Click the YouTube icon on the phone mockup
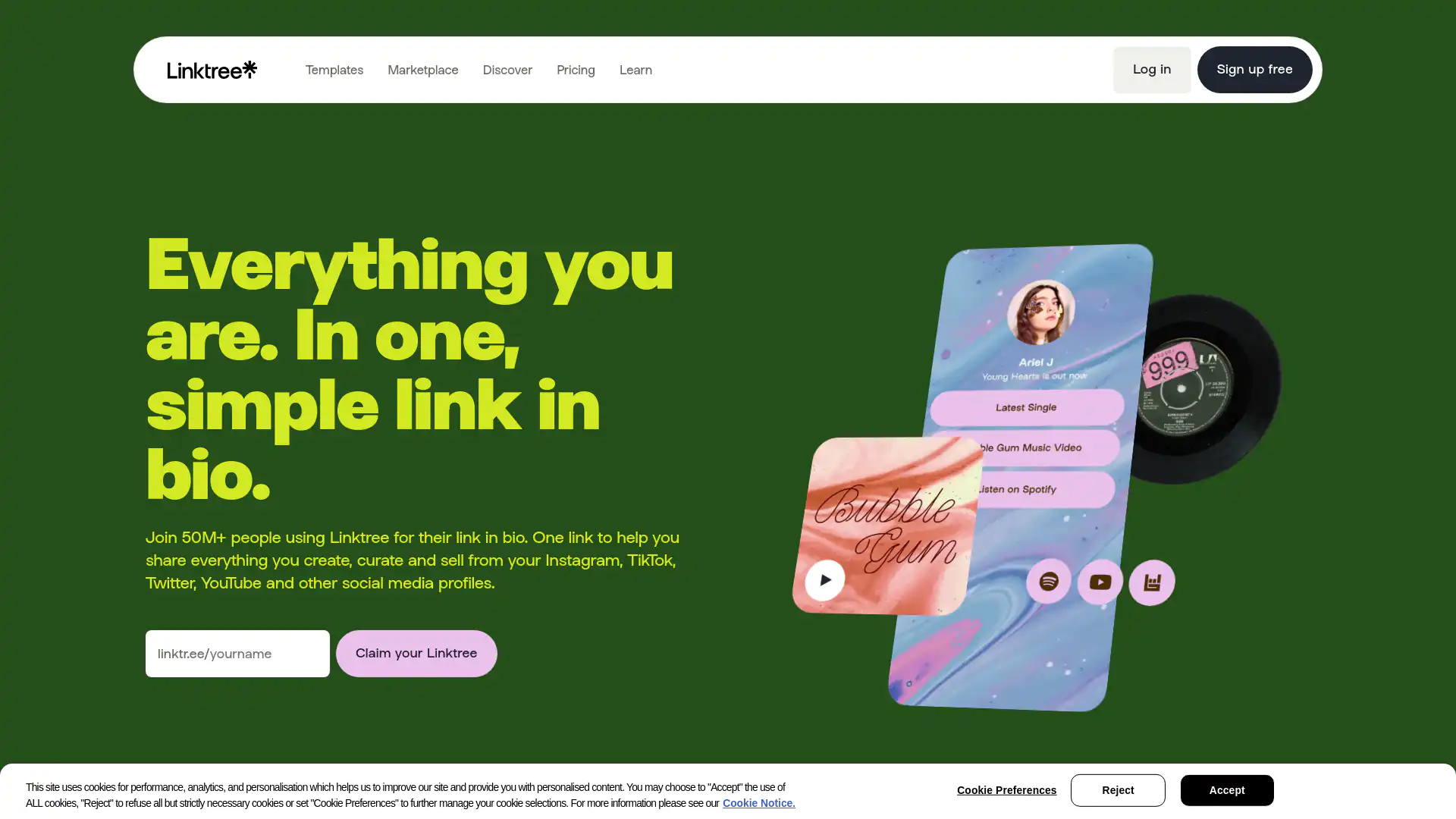 [x=1100, y=582]
